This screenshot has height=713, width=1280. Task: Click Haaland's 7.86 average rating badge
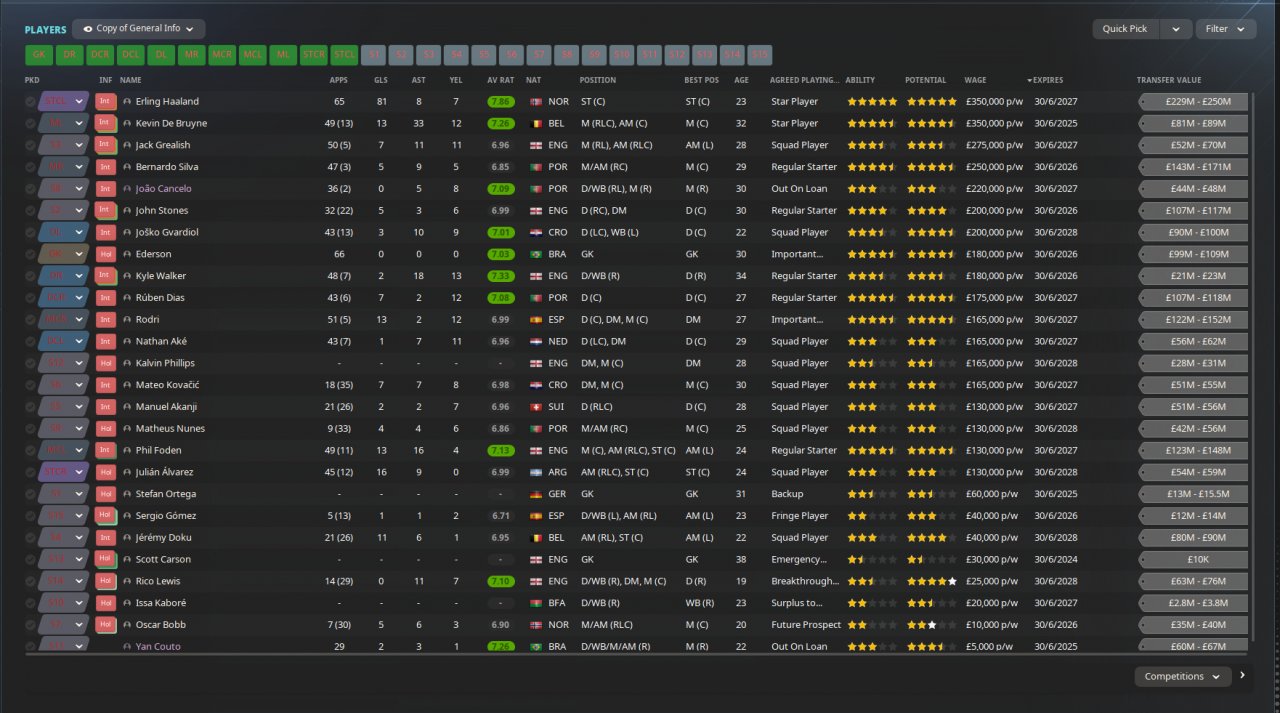point(502,101)
